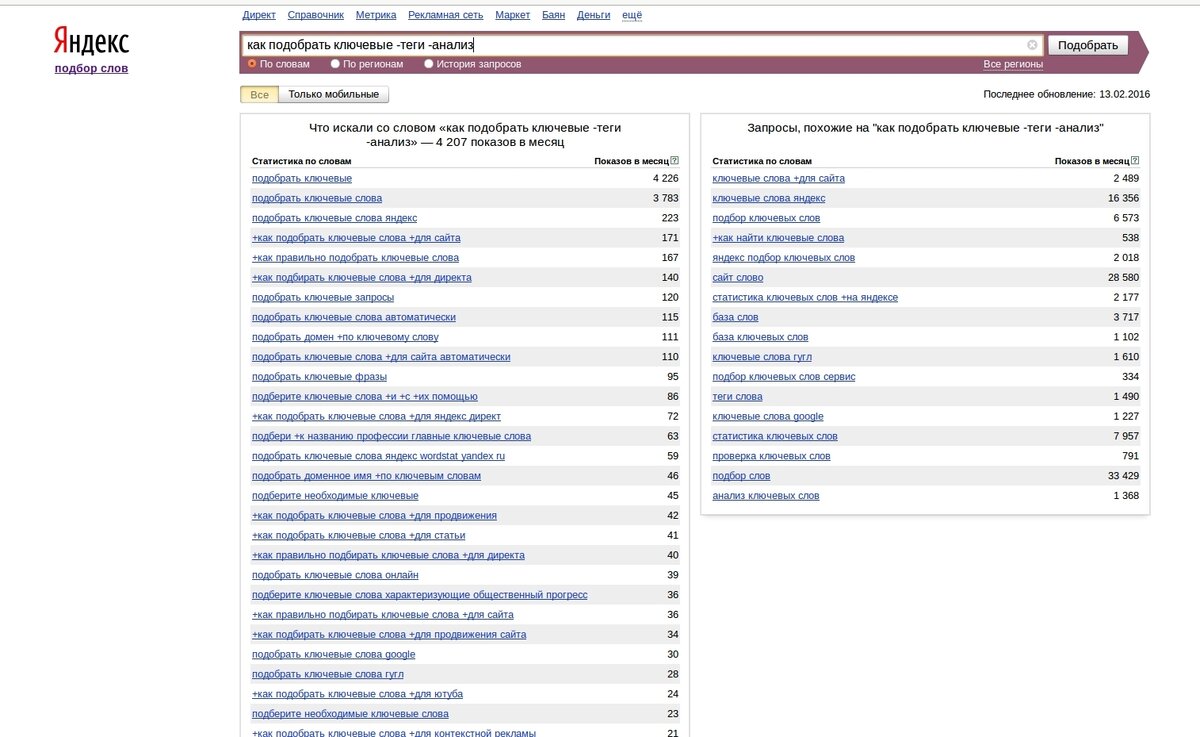Screen dimensions: 1200x737
Task: Open 'подобрать ключевые слова яндекс' link
Action: tap(334, 218)
